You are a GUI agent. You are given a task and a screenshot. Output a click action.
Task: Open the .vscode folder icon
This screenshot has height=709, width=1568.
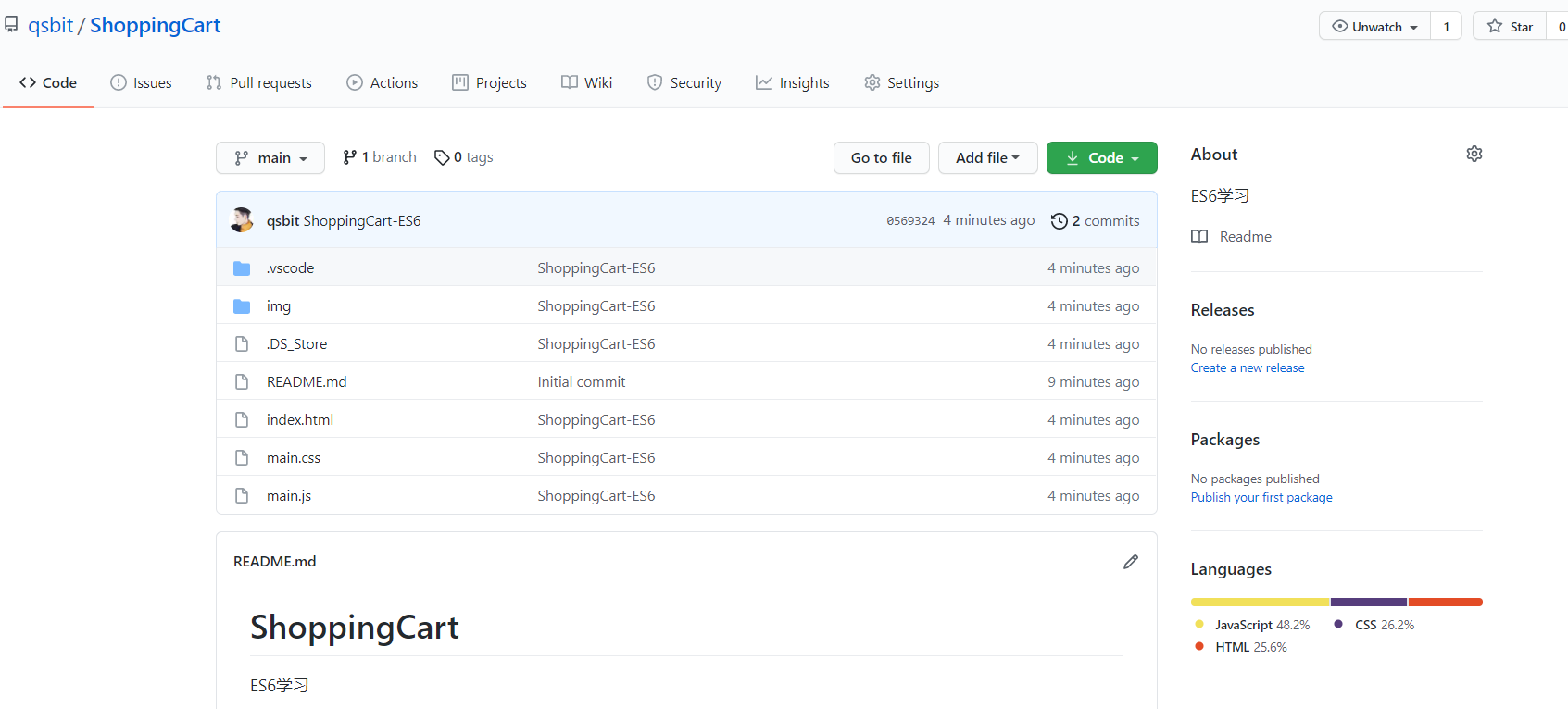point(242,268)
